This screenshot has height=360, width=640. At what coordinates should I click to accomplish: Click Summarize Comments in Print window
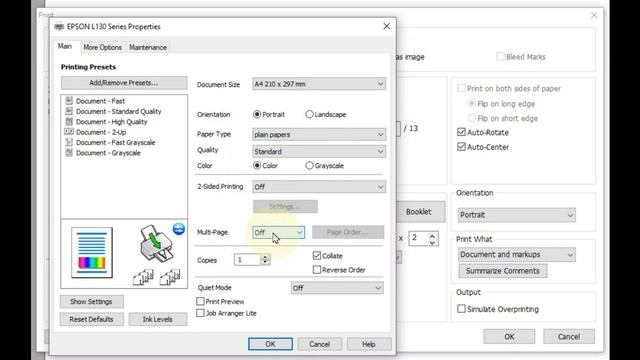502,271
